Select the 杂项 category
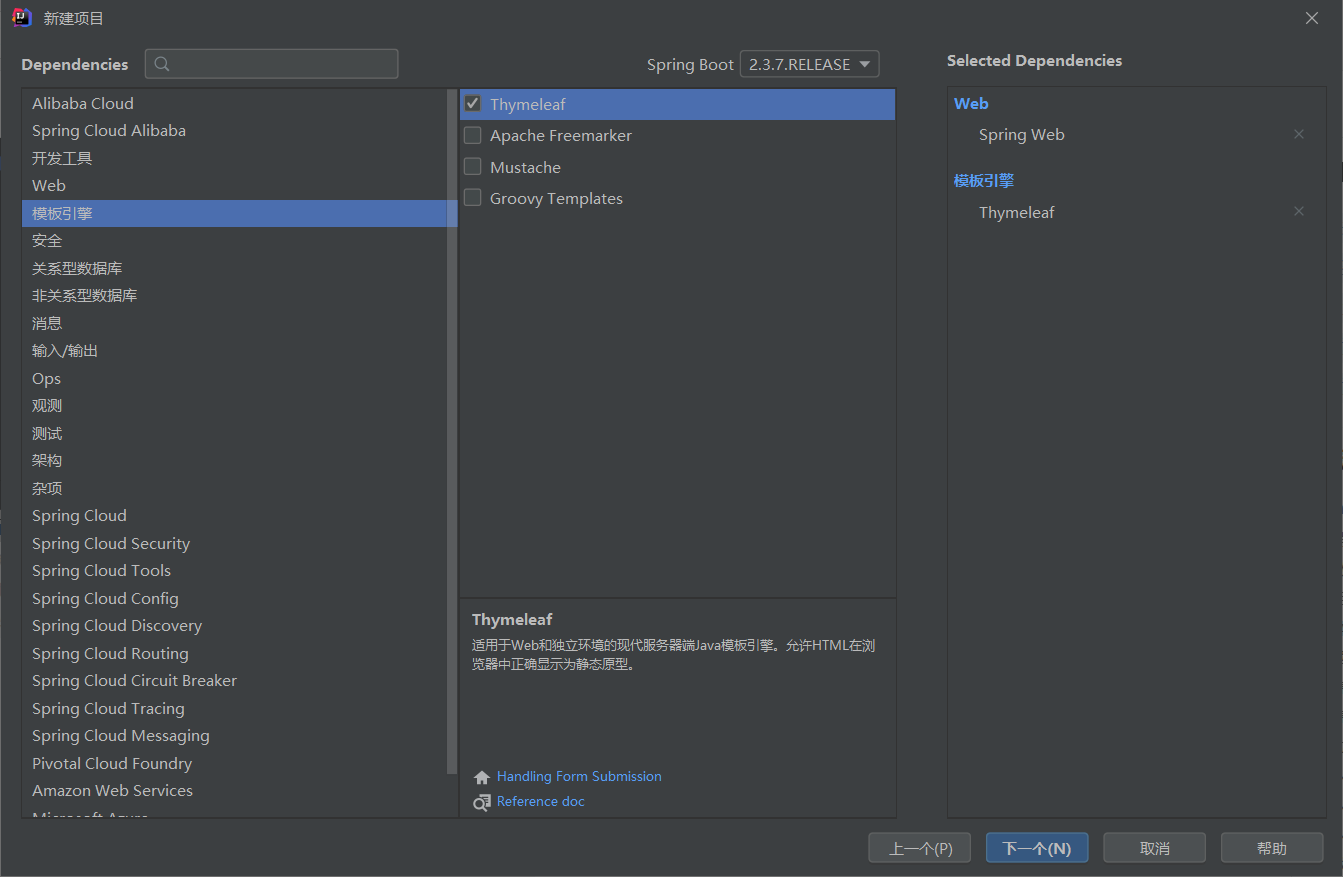This screenshot has width=1343, height=877. coord(234,488)
